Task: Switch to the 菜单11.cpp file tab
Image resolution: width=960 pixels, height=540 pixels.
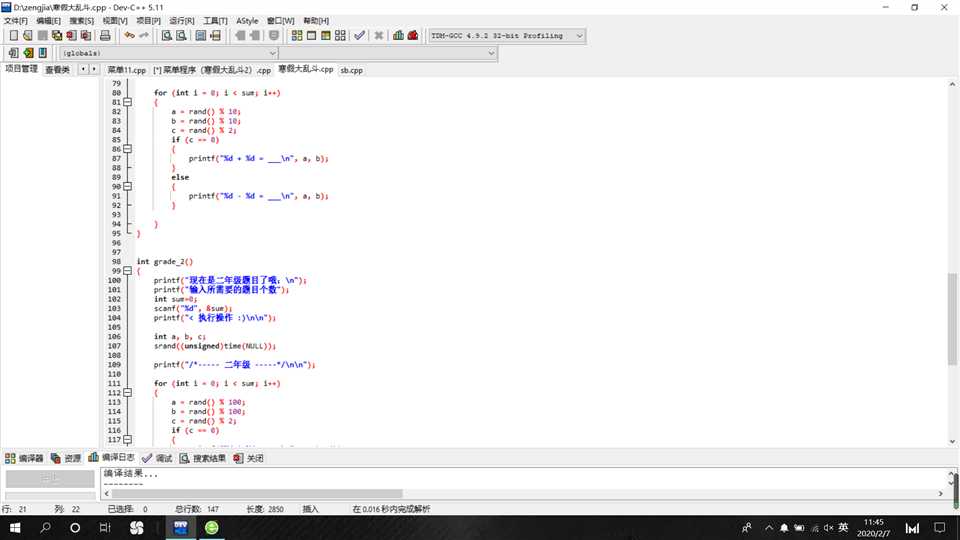Action: coord(127,70)
